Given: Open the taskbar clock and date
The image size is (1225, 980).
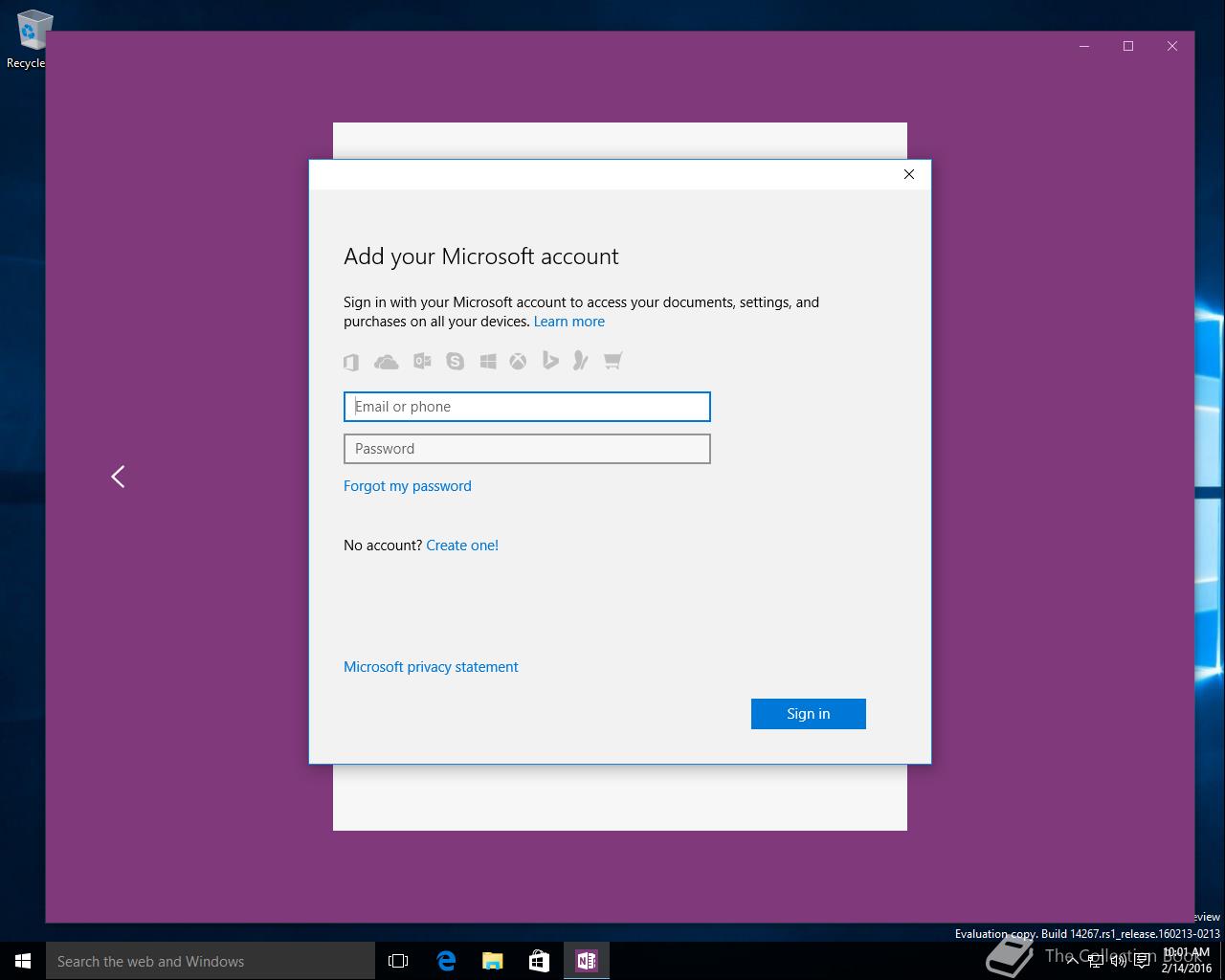Looking at the screenshot, I should click(x=1187, y=961).
